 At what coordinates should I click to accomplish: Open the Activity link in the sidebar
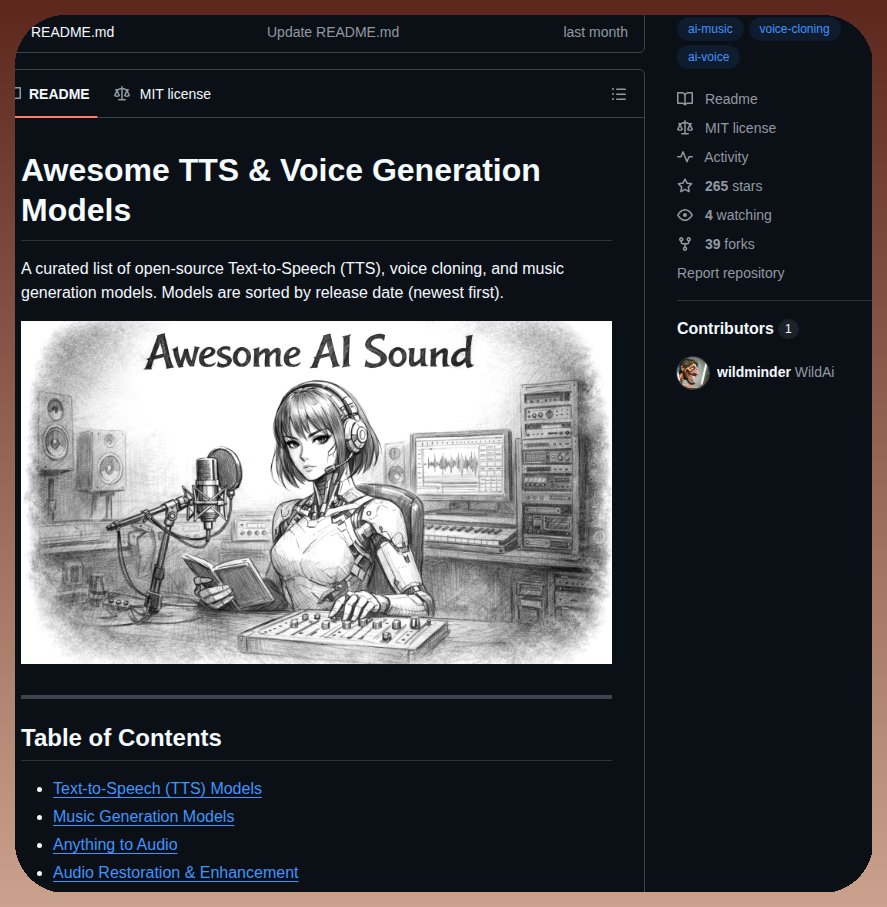pyautogui.click(x=726, y=157)
